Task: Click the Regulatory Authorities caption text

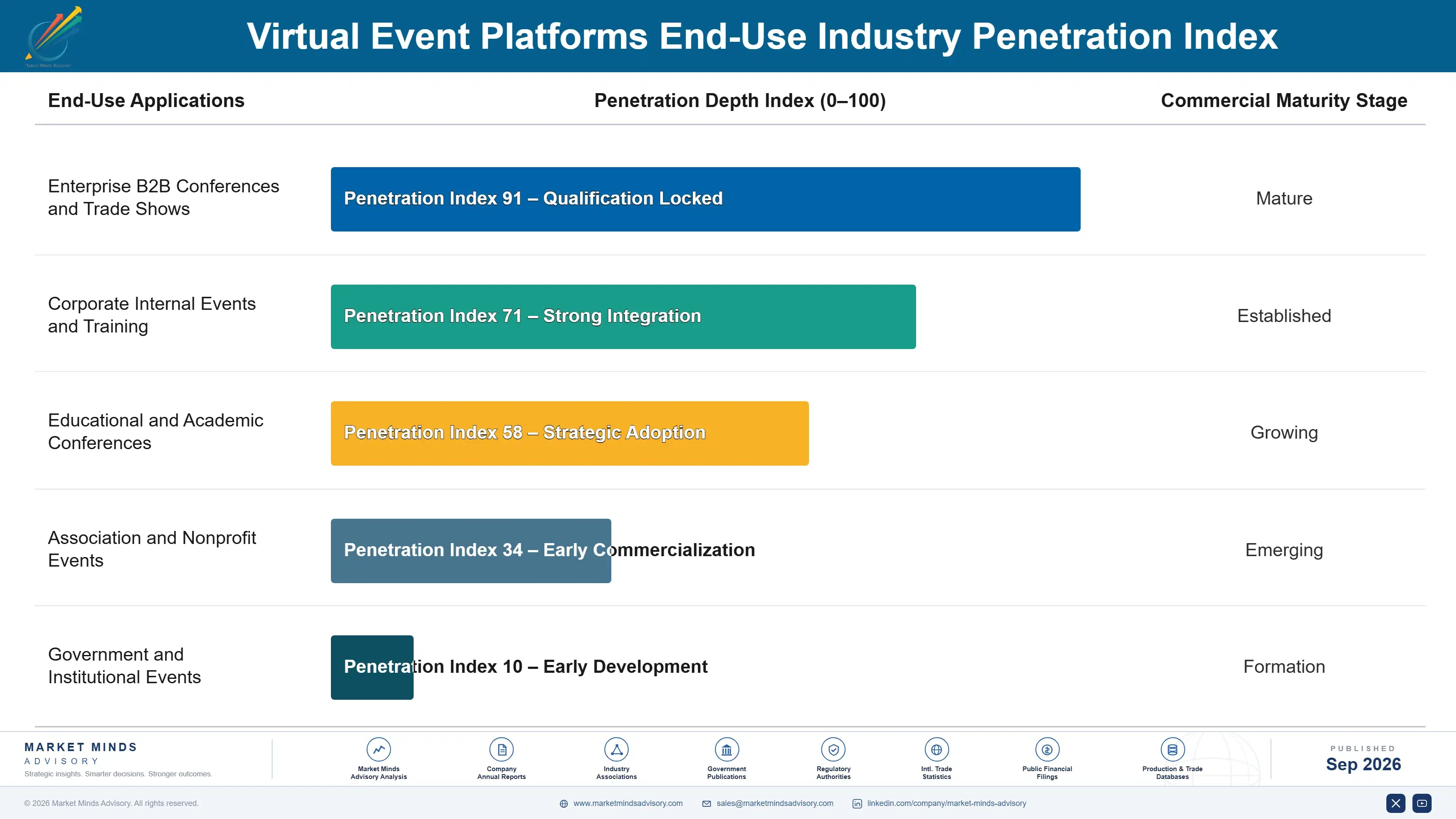Action: coord(833,773)
